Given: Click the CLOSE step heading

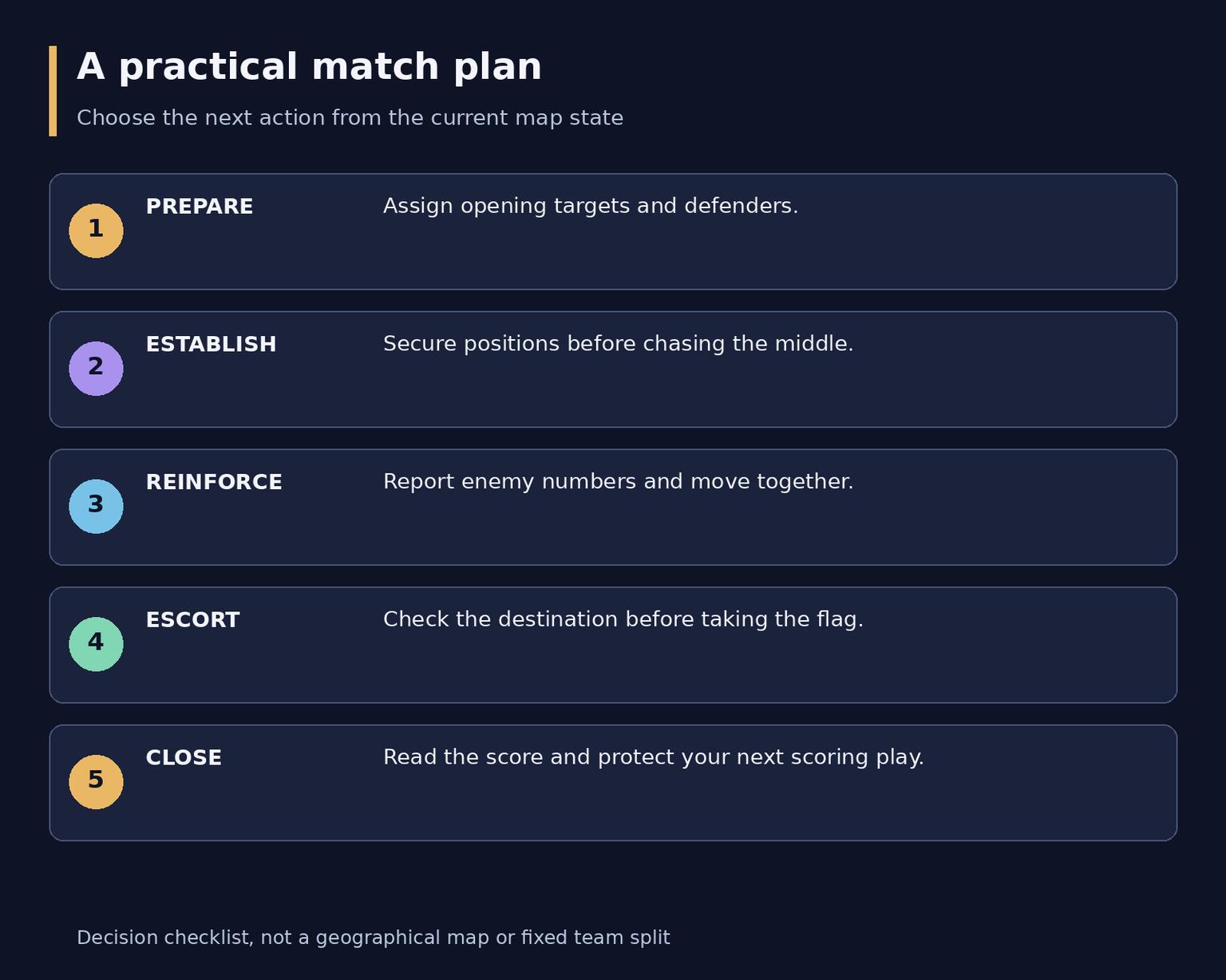Looking at the screenshot, I should click(184, 758).
